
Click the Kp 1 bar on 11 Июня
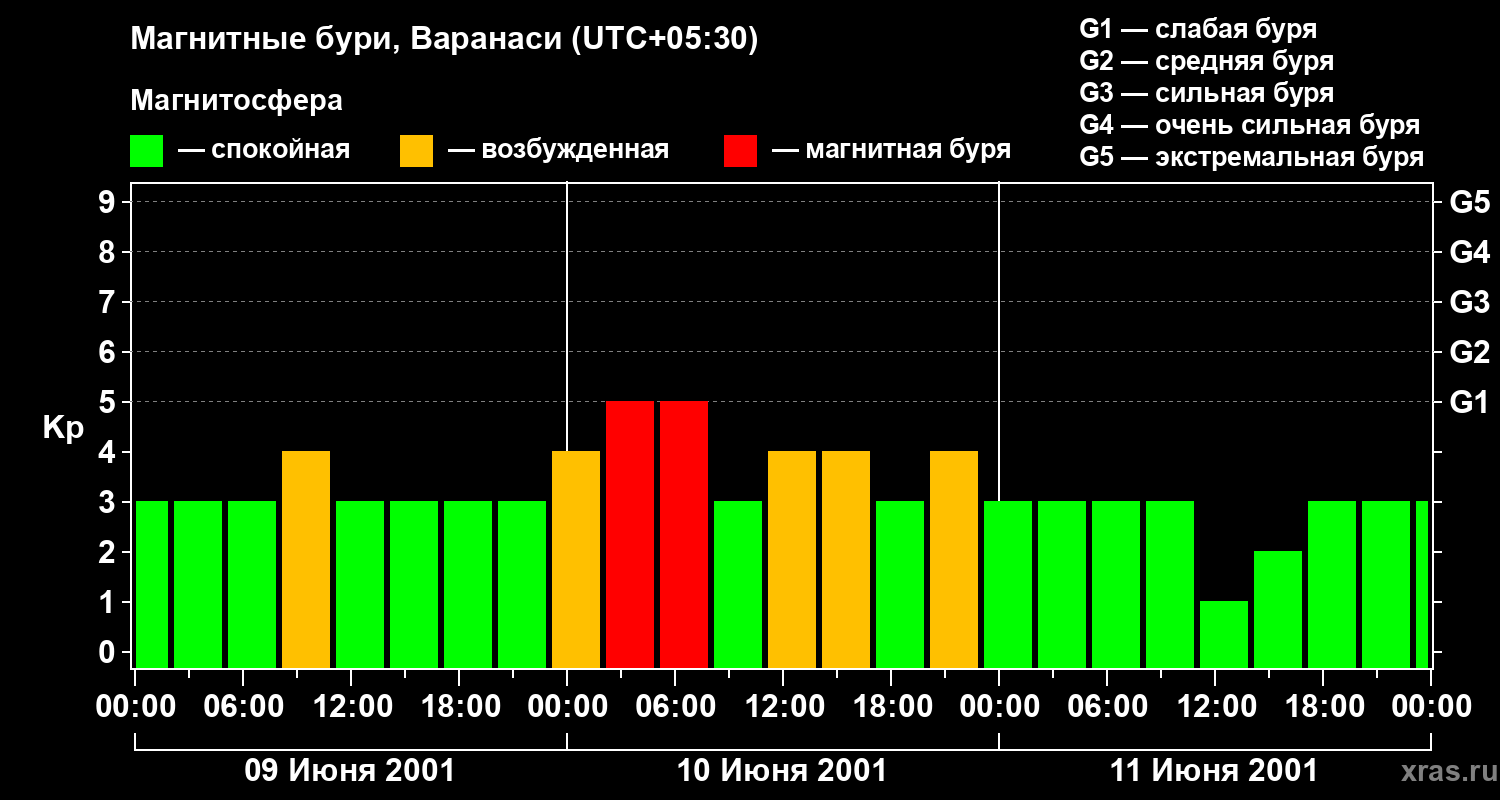(1224, 635)
